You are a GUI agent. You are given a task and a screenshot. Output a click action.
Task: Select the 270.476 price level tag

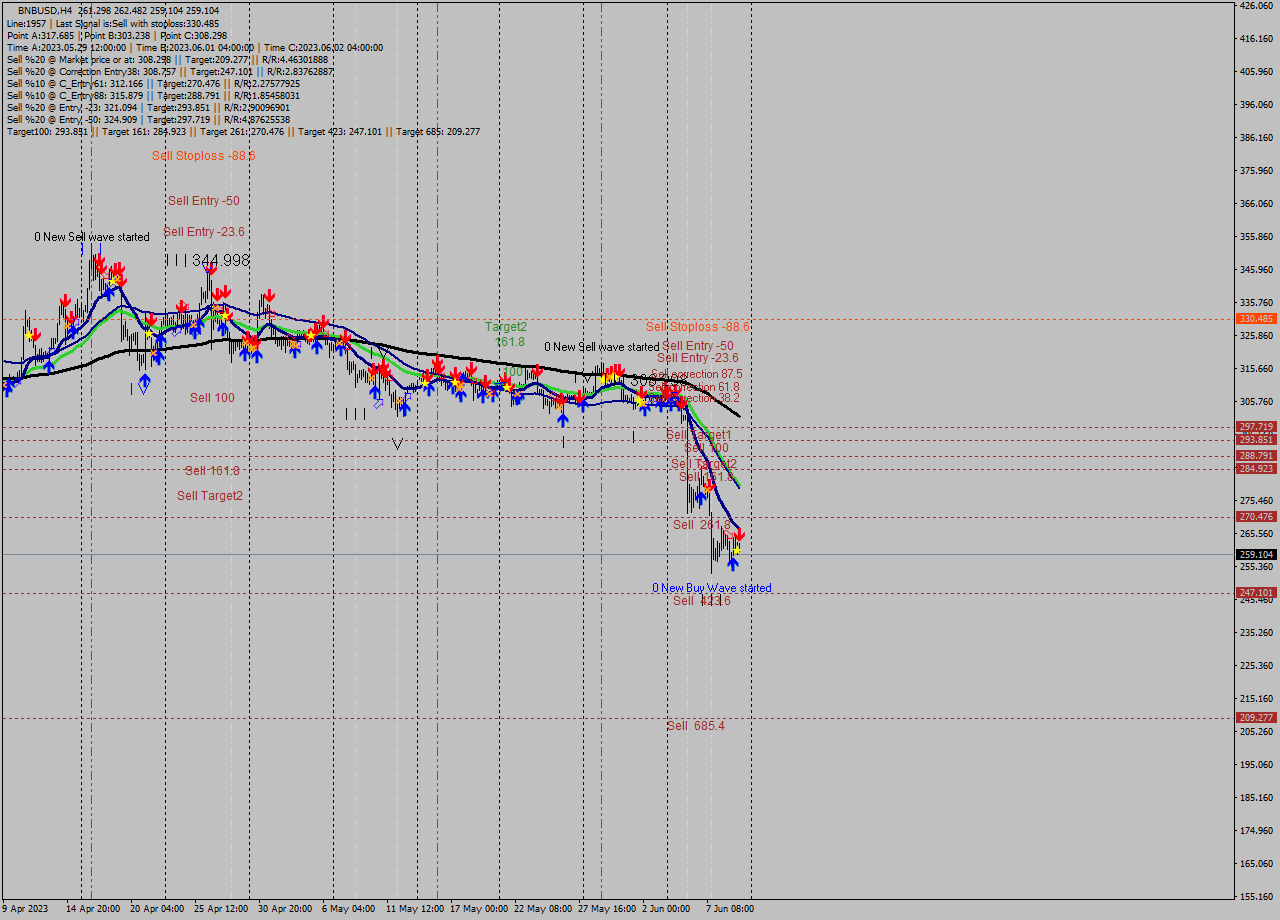point(1256,517)
